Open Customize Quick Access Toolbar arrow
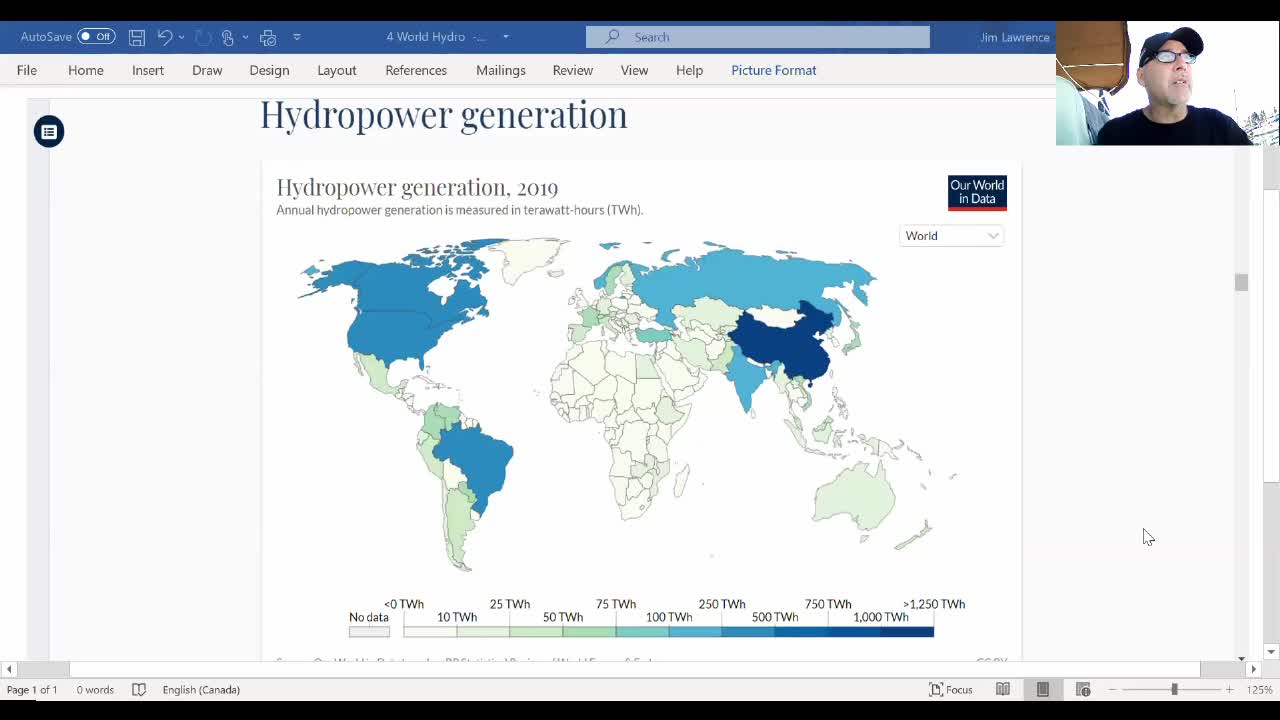Image resolution: width=1280 pixels, height=720 pixels. pyautogui.click(x=297, y=37)
